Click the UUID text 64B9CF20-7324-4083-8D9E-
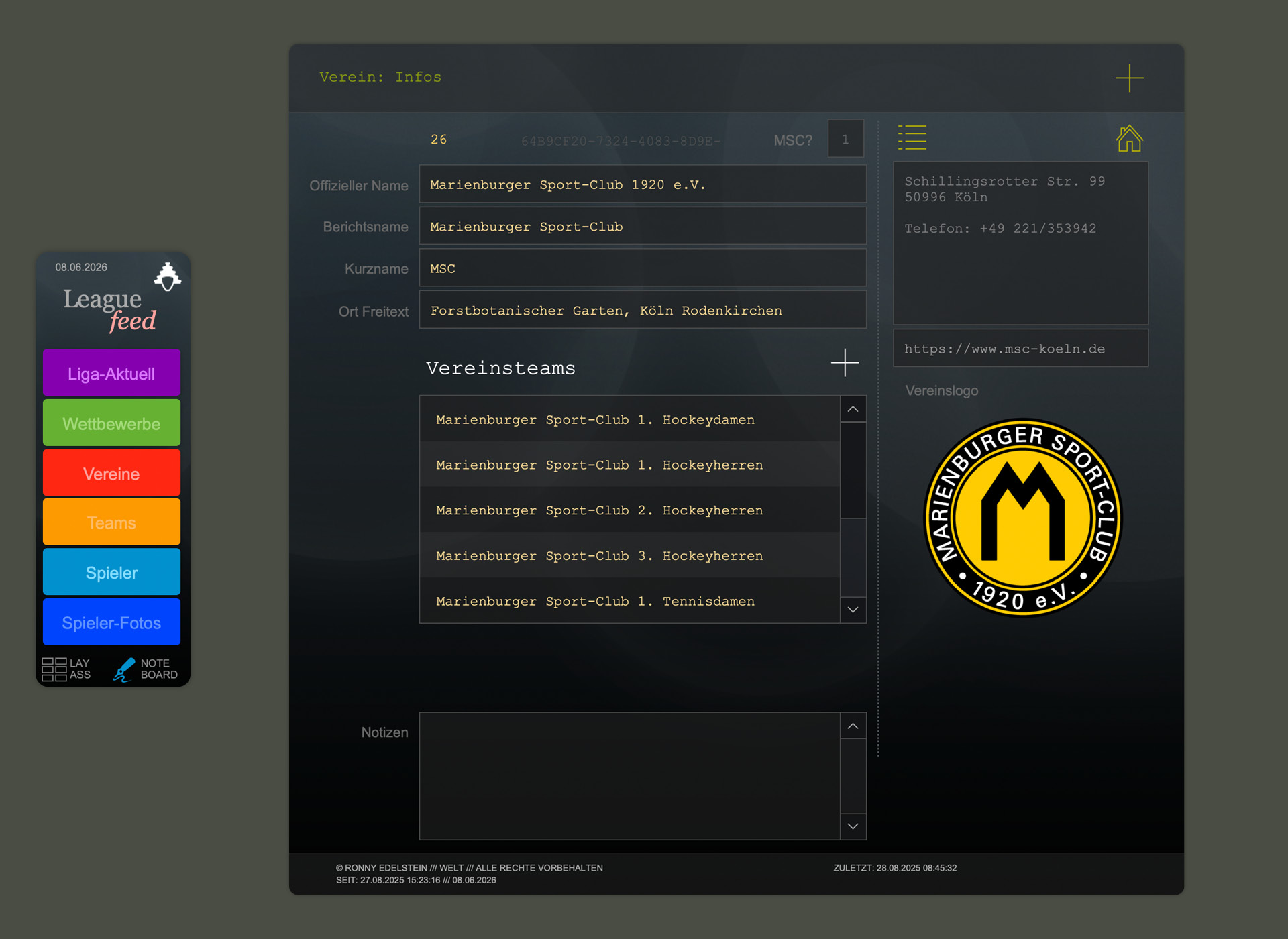The image size is (1288, 939). click(x=621, y=141)
